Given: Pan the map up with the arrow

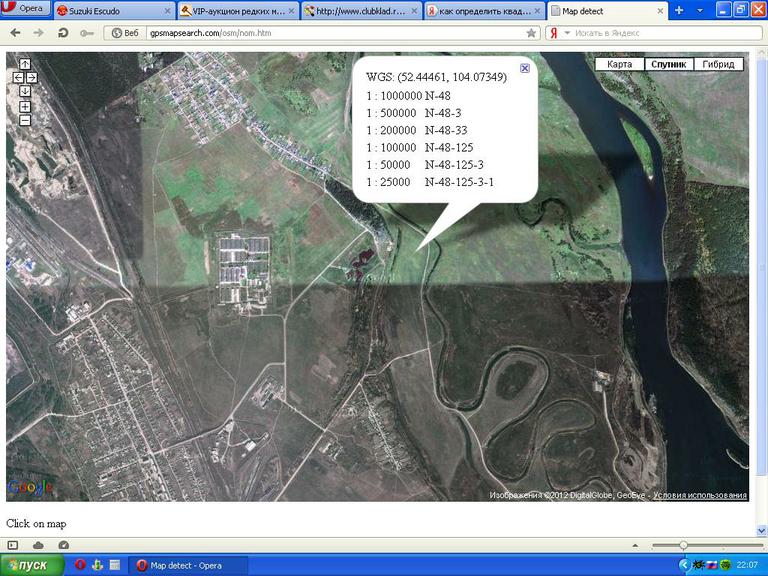Looking at the screenshot, I should [25, 64].
